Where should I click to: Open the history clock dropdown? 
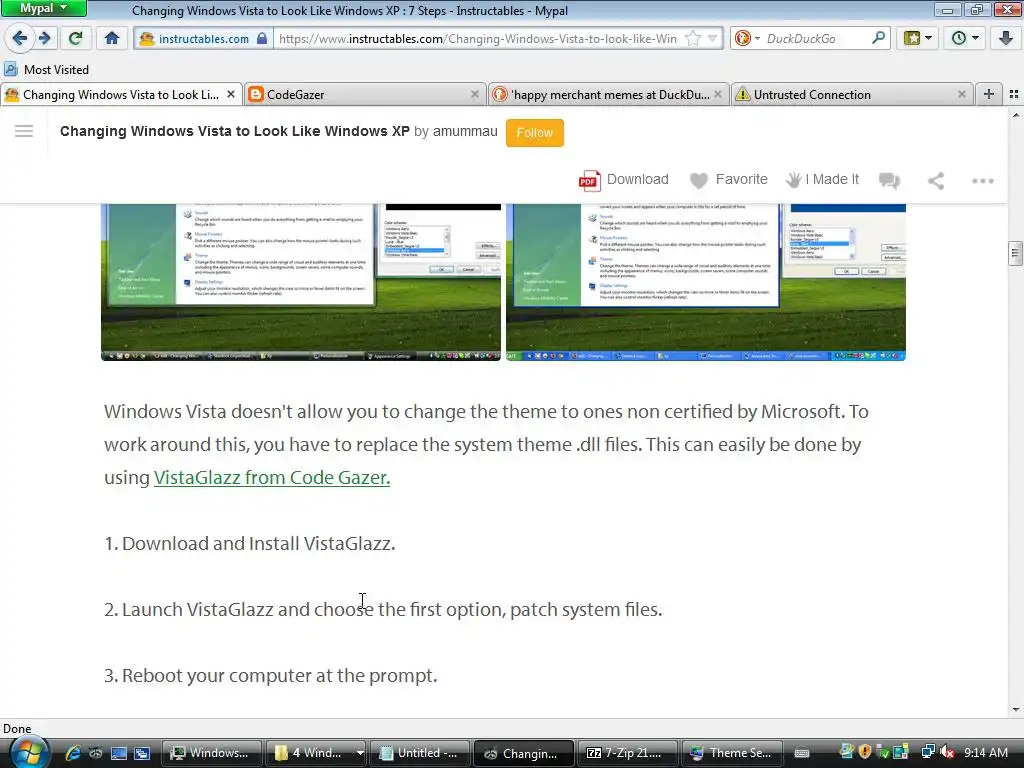(965, 39)
